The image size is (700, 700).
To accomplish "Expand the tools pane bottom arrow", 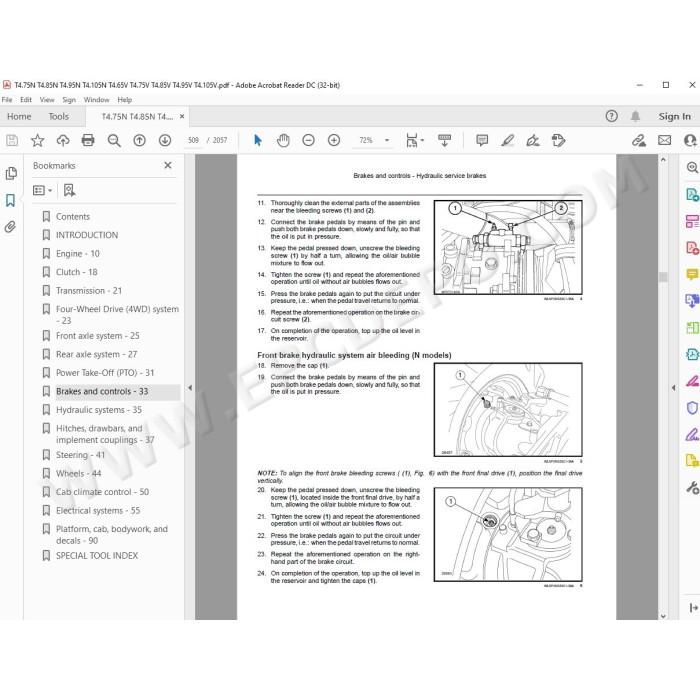I will pyautogui.click(x=693, y=608).
